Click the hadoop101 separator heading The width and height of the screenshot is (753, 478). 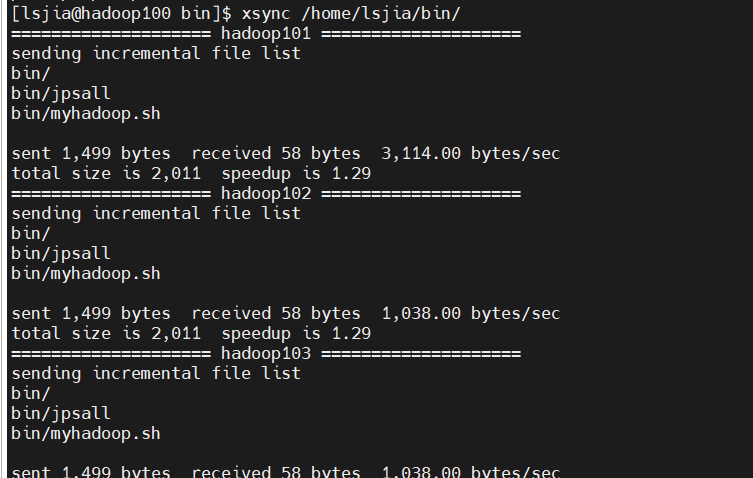266,34
